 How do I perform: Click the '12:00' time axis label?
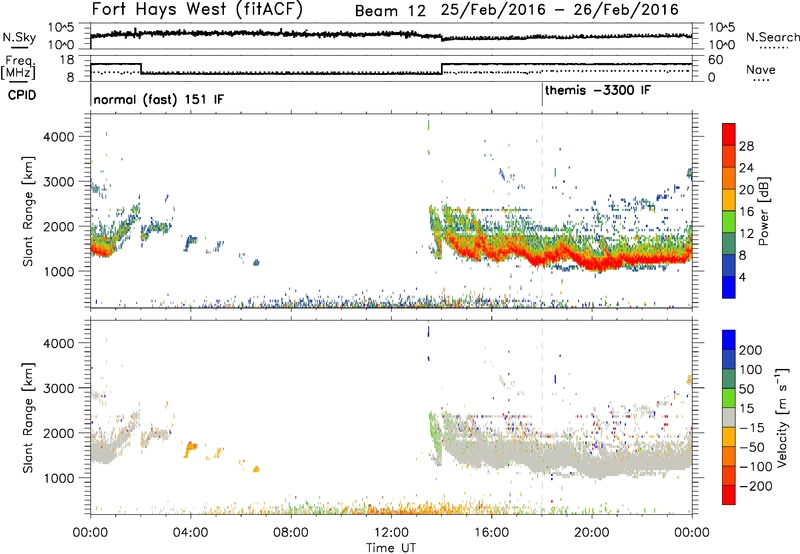click(x=391, y=533)
